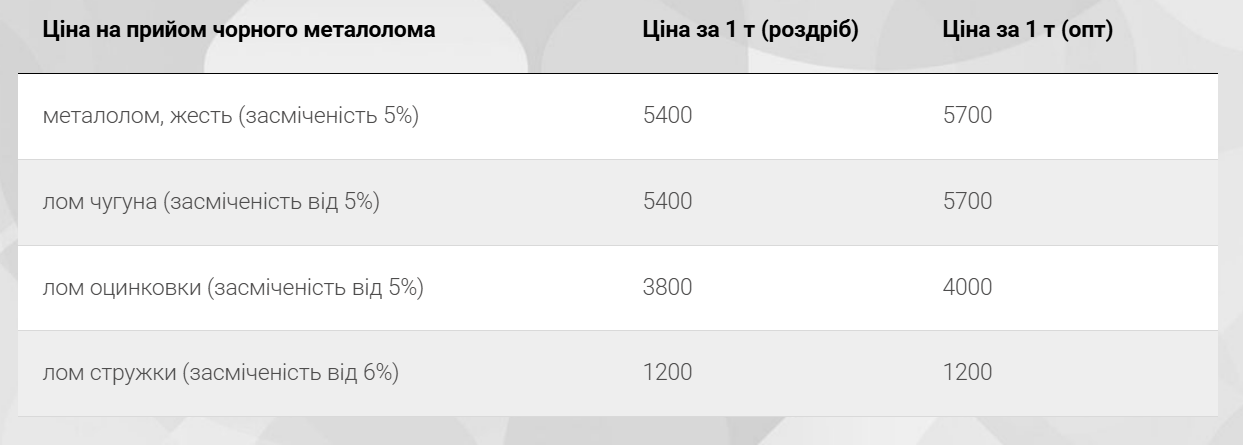Image resolution: width=1243 pixels, height=445 pixels.
Task: Click retail price 3800 for лом оцинковки
Action: (667, 288)
